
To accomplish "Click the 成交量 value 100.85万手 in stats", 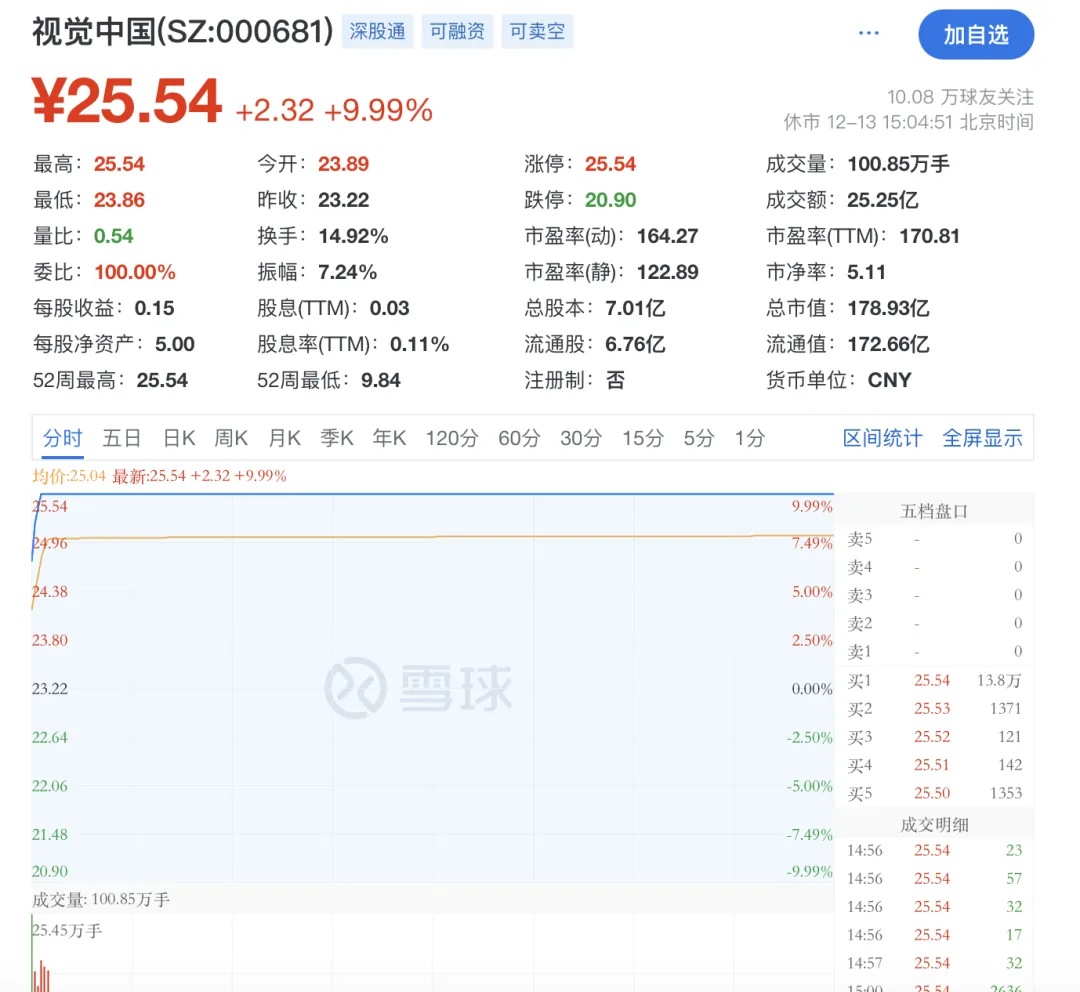I will (x=898, y=164).
